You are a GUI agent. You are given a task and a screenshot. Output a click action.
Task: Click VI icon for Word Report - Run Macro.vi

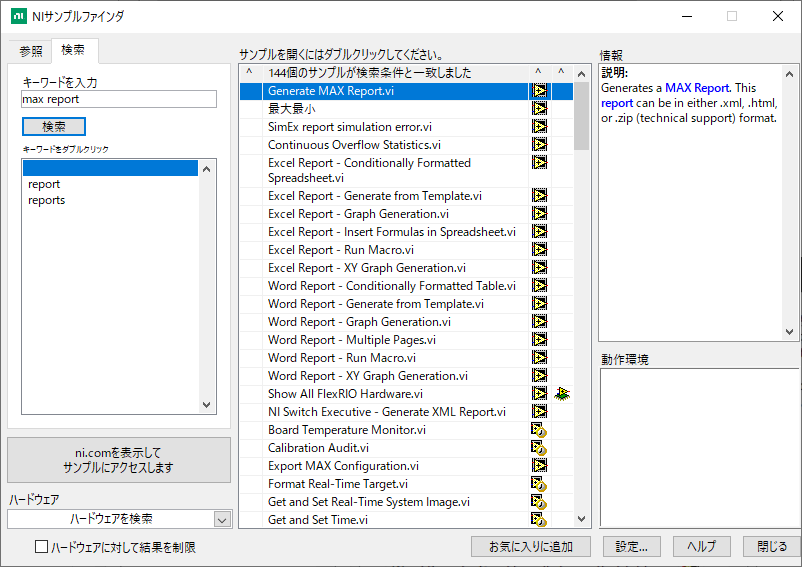539,357
